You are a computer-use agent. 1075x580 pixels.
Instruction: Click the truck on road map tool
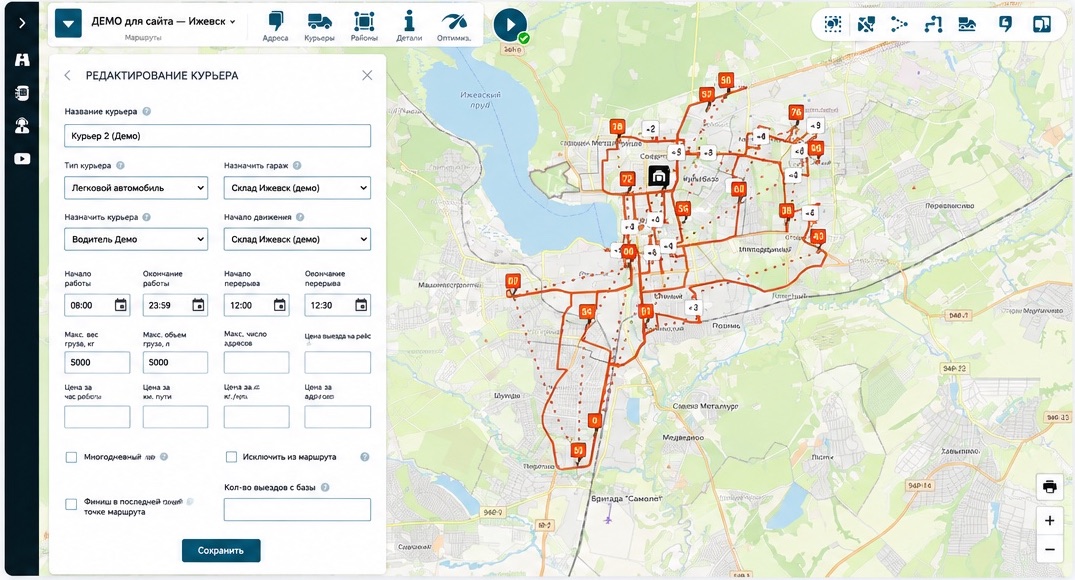click(x=967, y=25)
